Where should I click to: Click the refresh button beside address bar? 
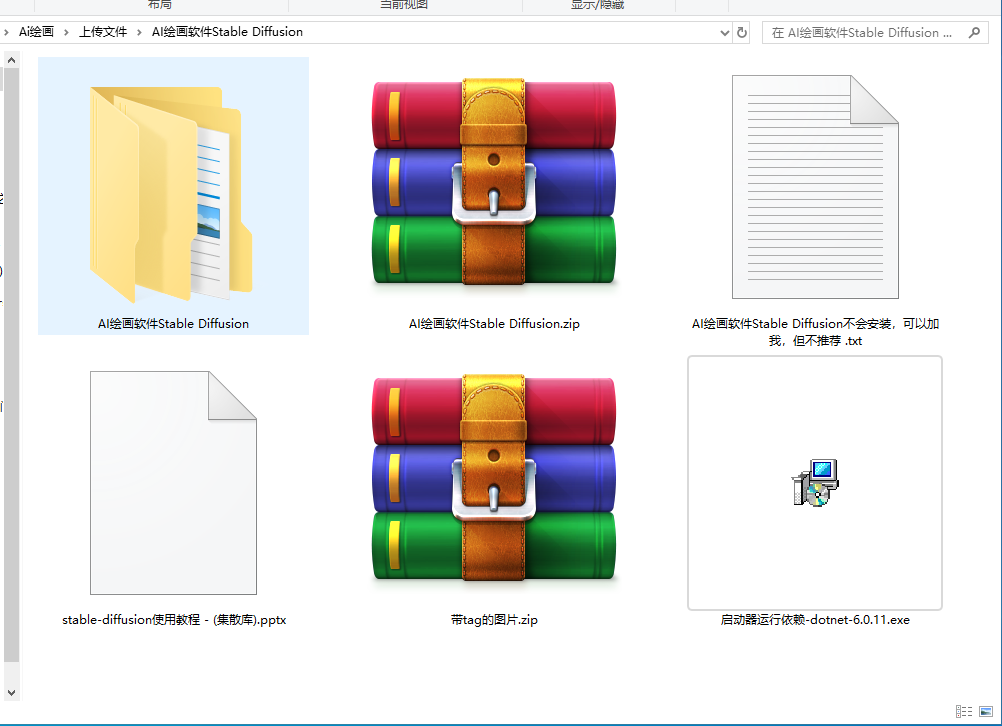click(742, 32)
